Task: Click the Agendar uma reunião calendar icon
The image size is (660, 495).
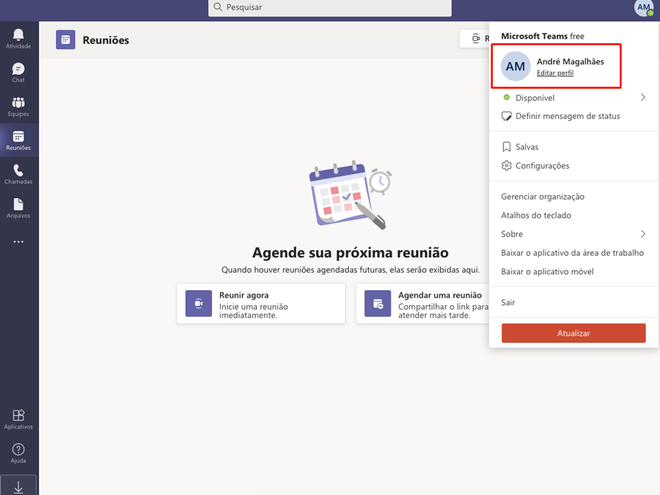Action: click(378, 303)
